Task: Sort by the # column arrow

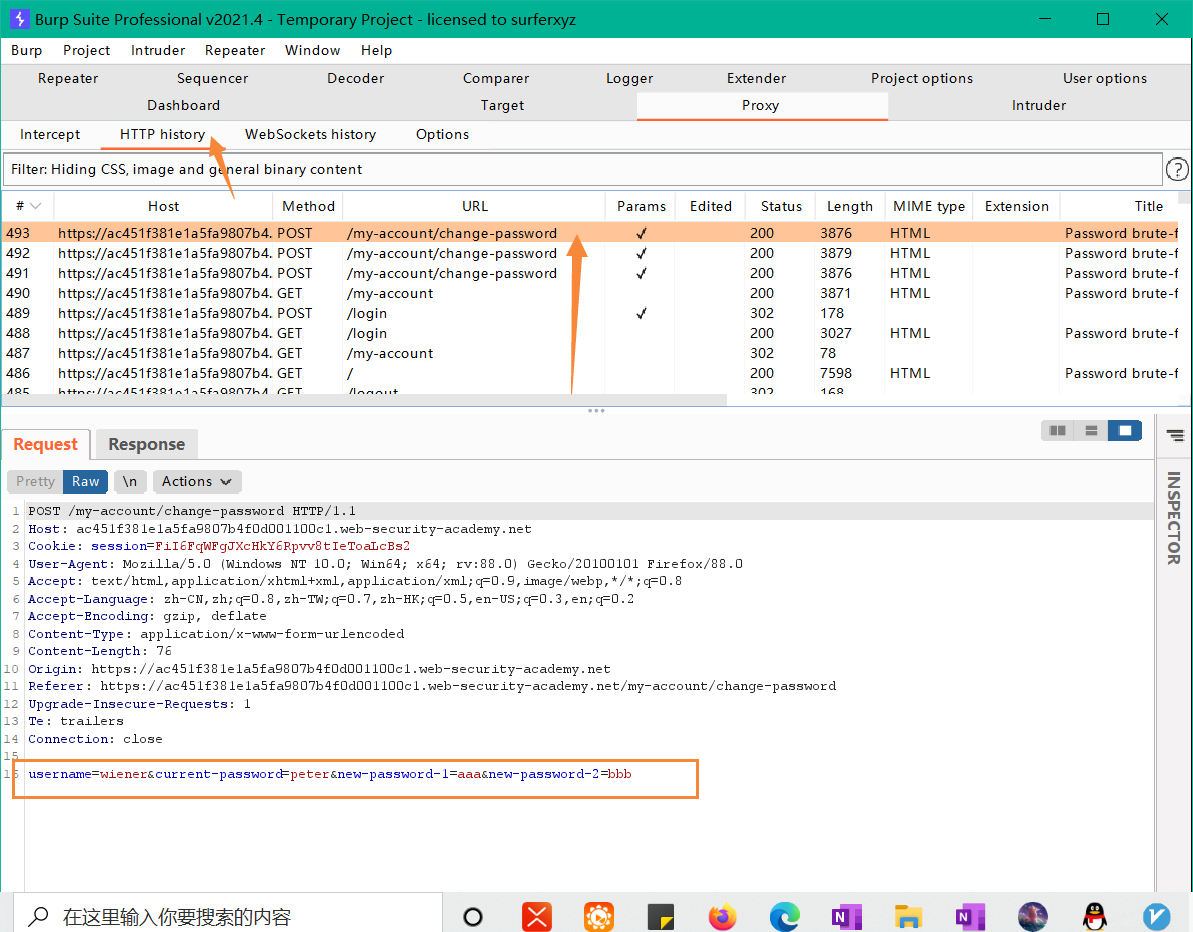Action: click(x=35, y=206)
